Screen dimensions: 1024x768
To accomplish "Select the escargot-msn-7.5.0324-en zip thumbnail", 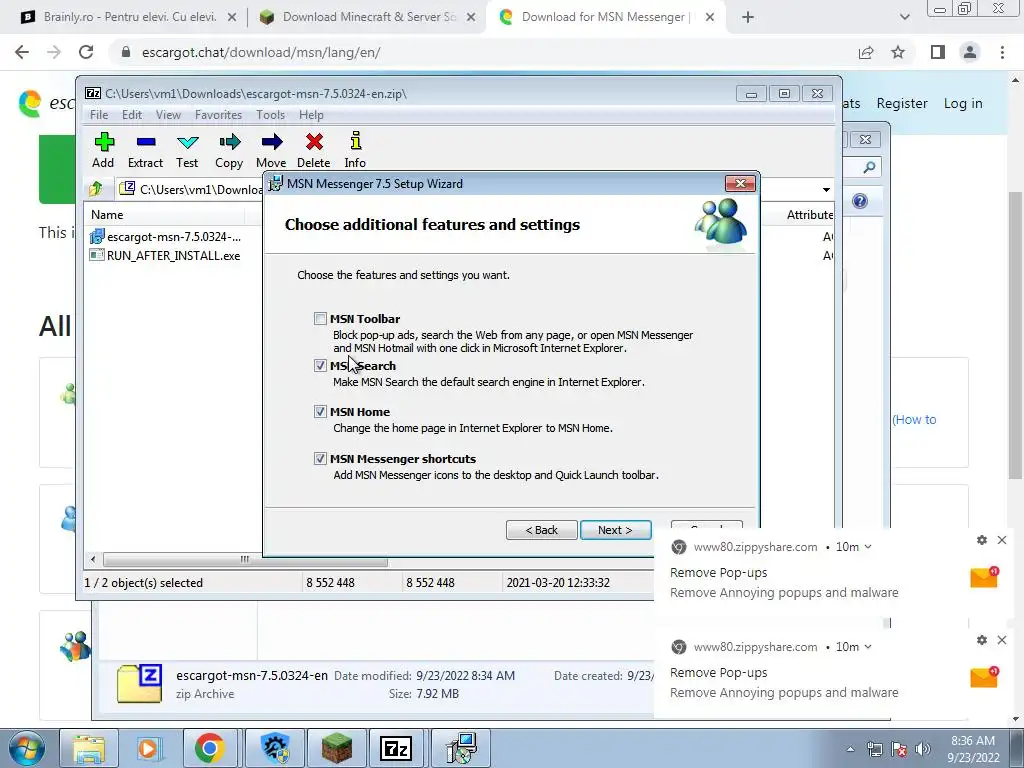I will (139, 683).
